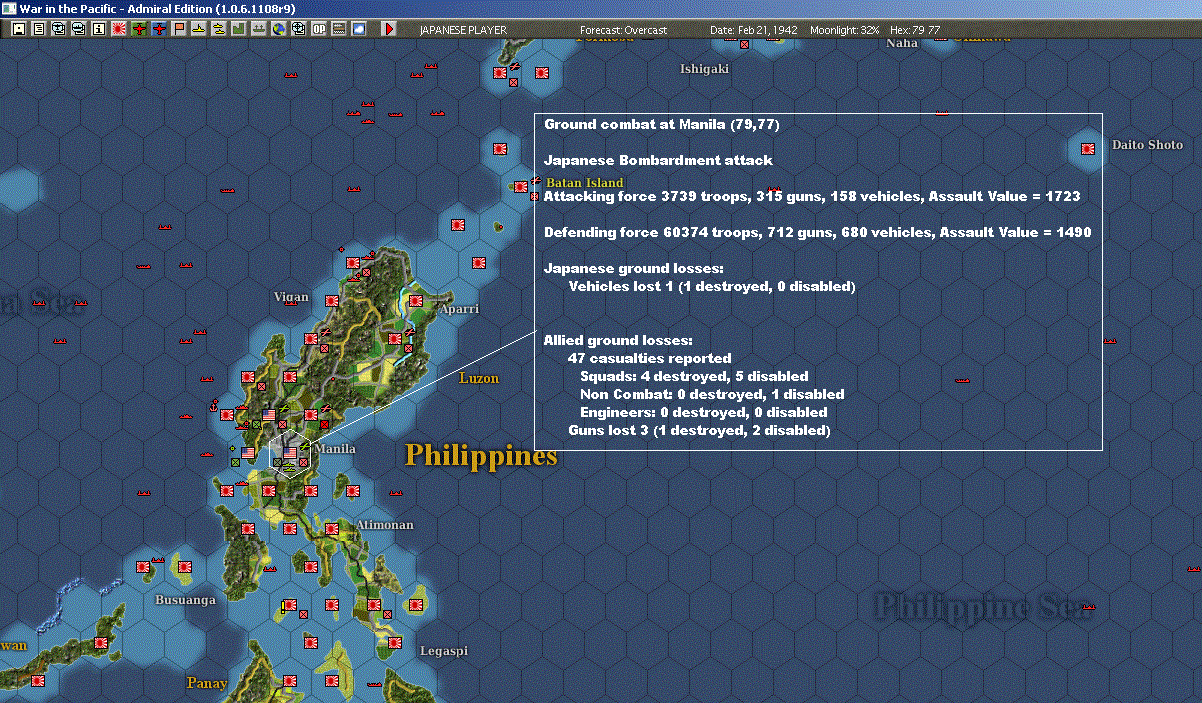Click the orange flag toolbar icon
Screen dimensions: 1202x703
179,29
